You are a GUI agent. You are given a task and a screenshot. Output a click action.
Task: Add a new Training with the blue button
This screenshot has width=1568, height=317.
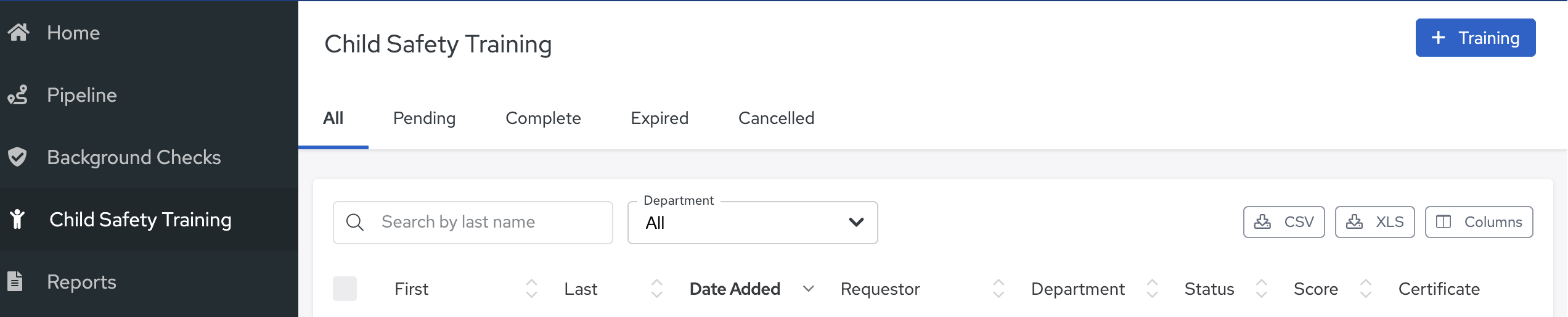tap(1475, 38)
